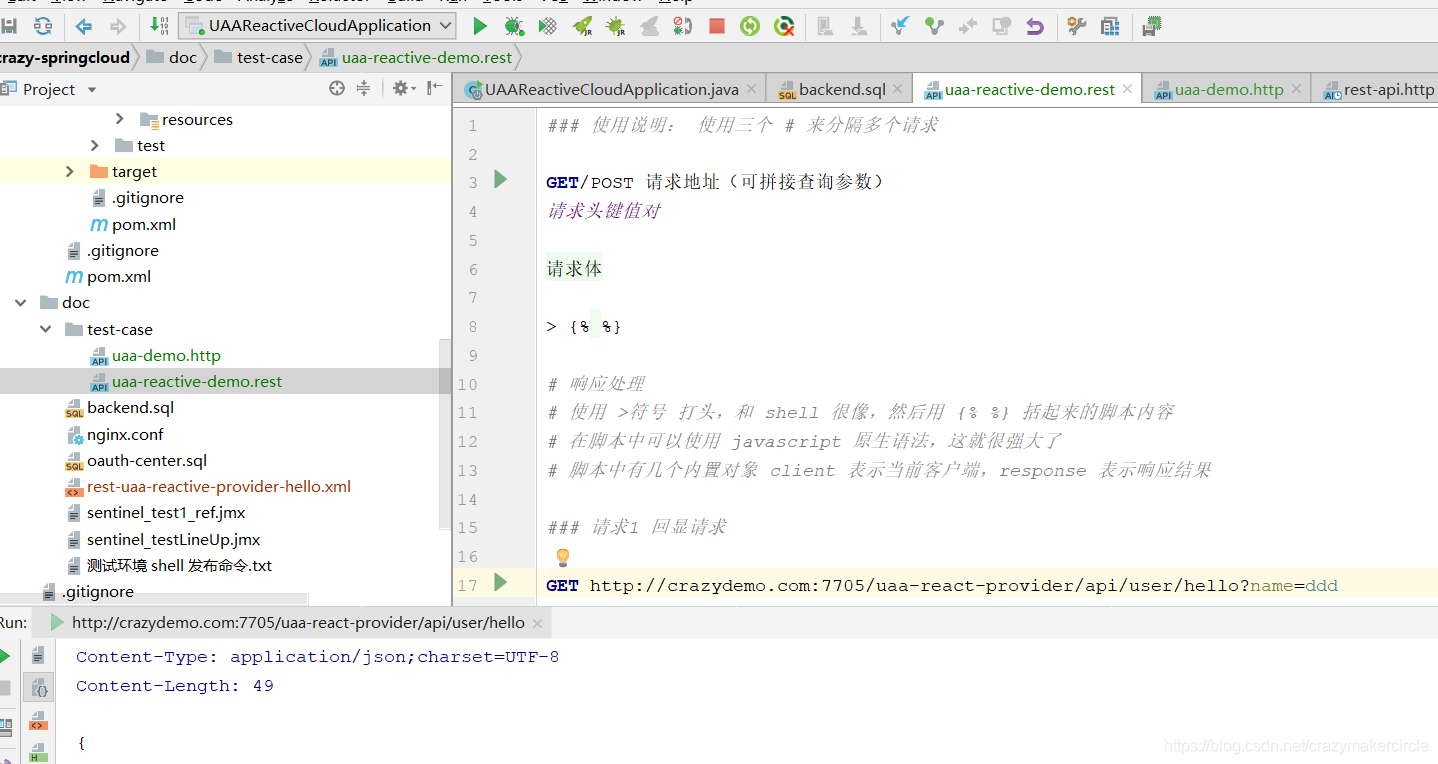The image size is (1438, 764).
Task: Click the Collapse All icon in Project panel
Action: coord(363,89)
